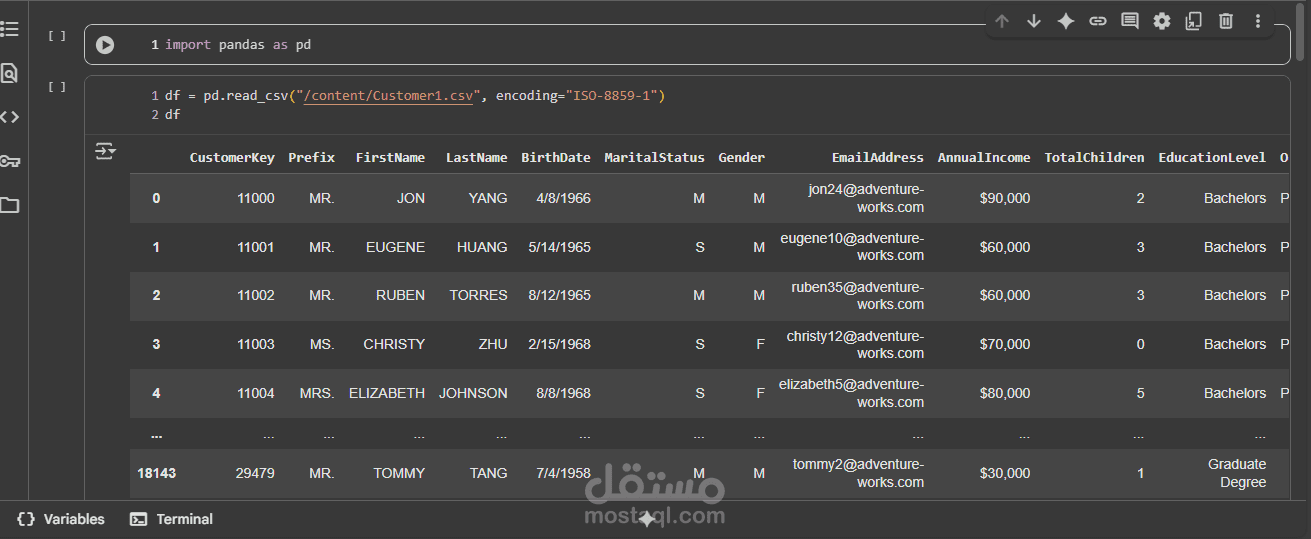Click the $30,000 income cell
The height and width of the screenshot is (539, 1311).
coord(1005,473)
